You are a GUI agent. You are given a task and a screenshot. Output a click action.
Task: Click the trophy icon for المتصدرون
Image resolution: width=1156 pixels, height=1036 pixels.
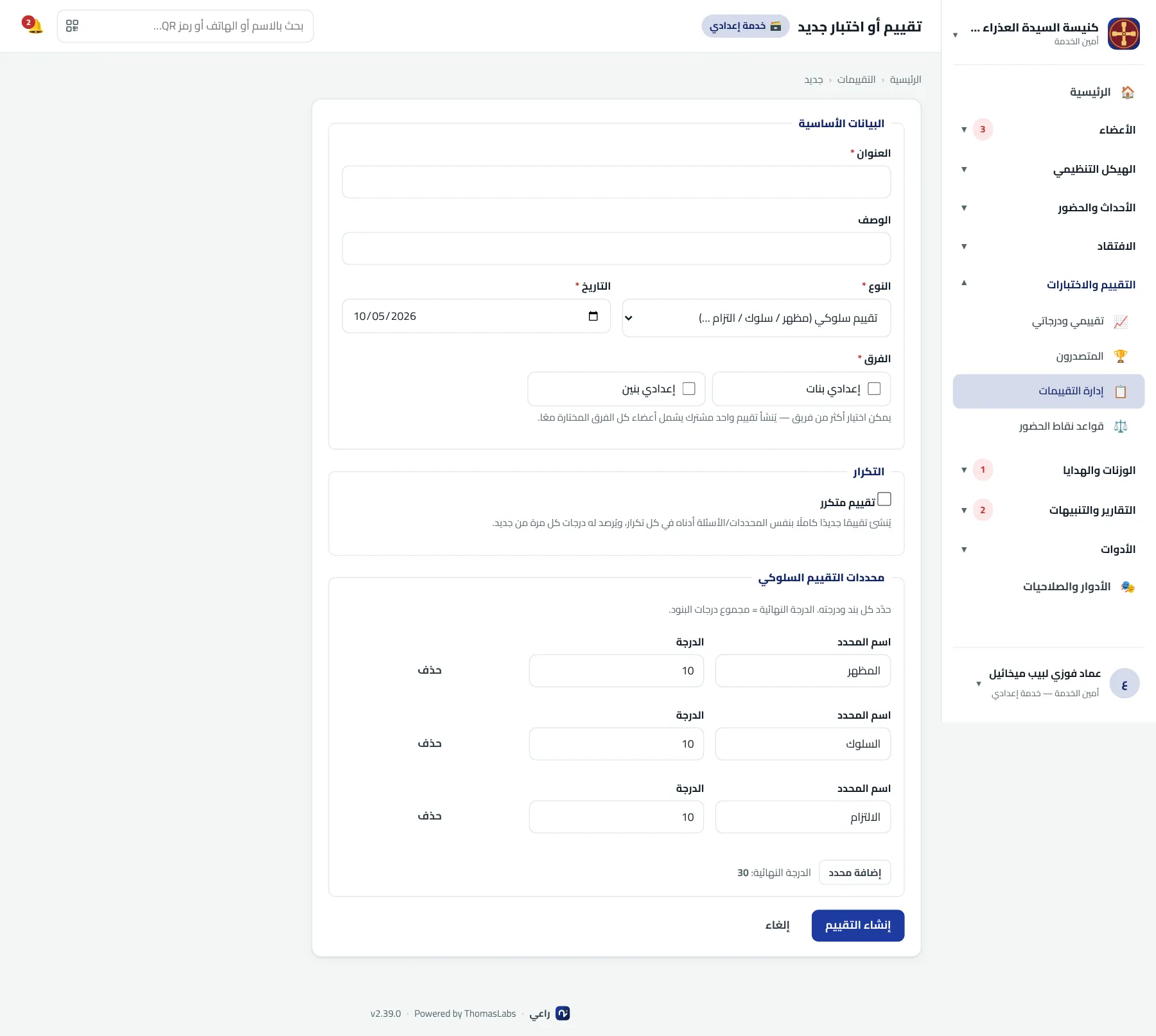pos(1121,356)
